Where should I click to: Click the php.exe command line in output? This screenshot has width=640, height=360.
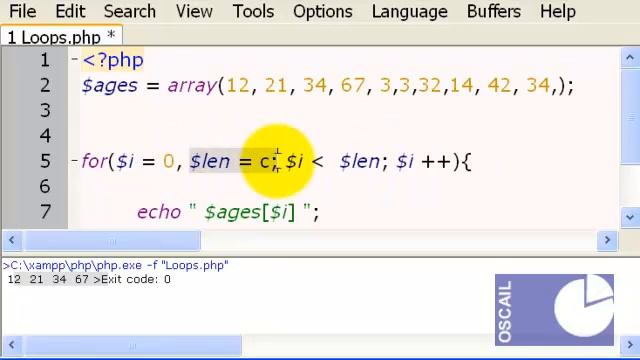[x=116, y=265]
